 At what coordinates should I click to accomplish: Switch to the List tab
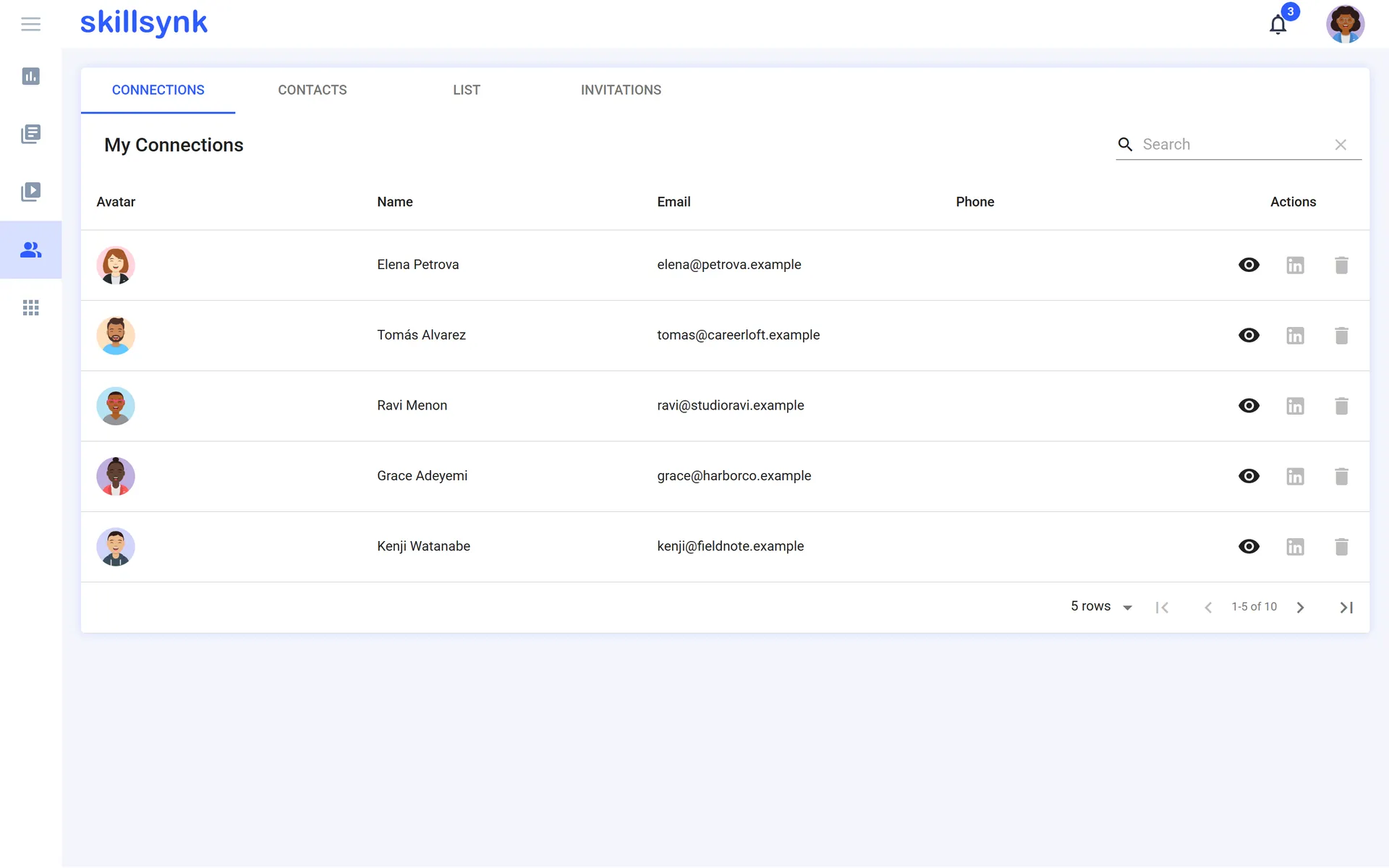pyautogui.click(x=467, y=90)
